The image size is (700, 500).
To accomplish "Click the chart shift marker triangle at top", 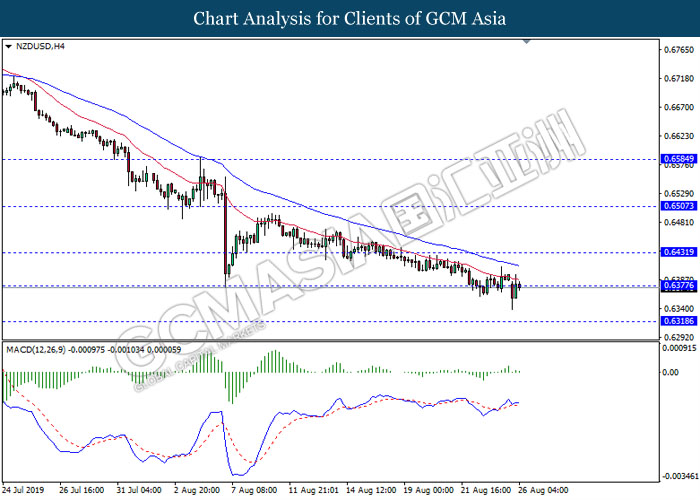I will pos(527,42).
